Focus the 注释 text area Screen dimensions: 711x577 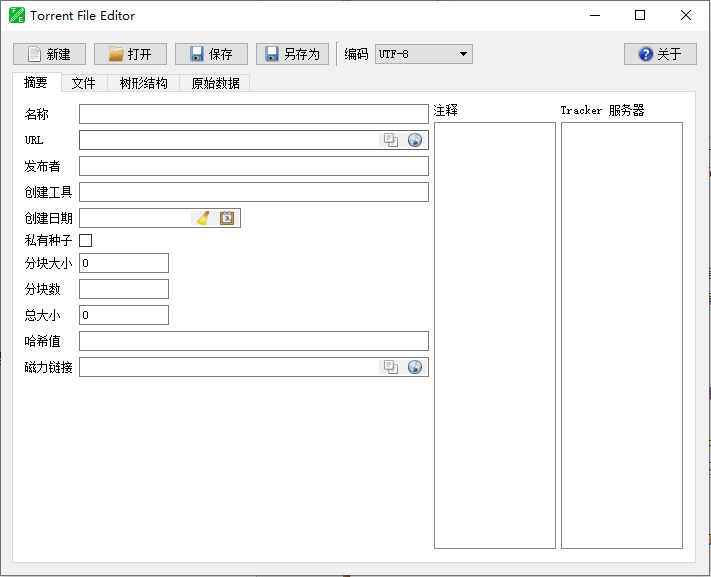pyautogui.click(x=494, y=335)
